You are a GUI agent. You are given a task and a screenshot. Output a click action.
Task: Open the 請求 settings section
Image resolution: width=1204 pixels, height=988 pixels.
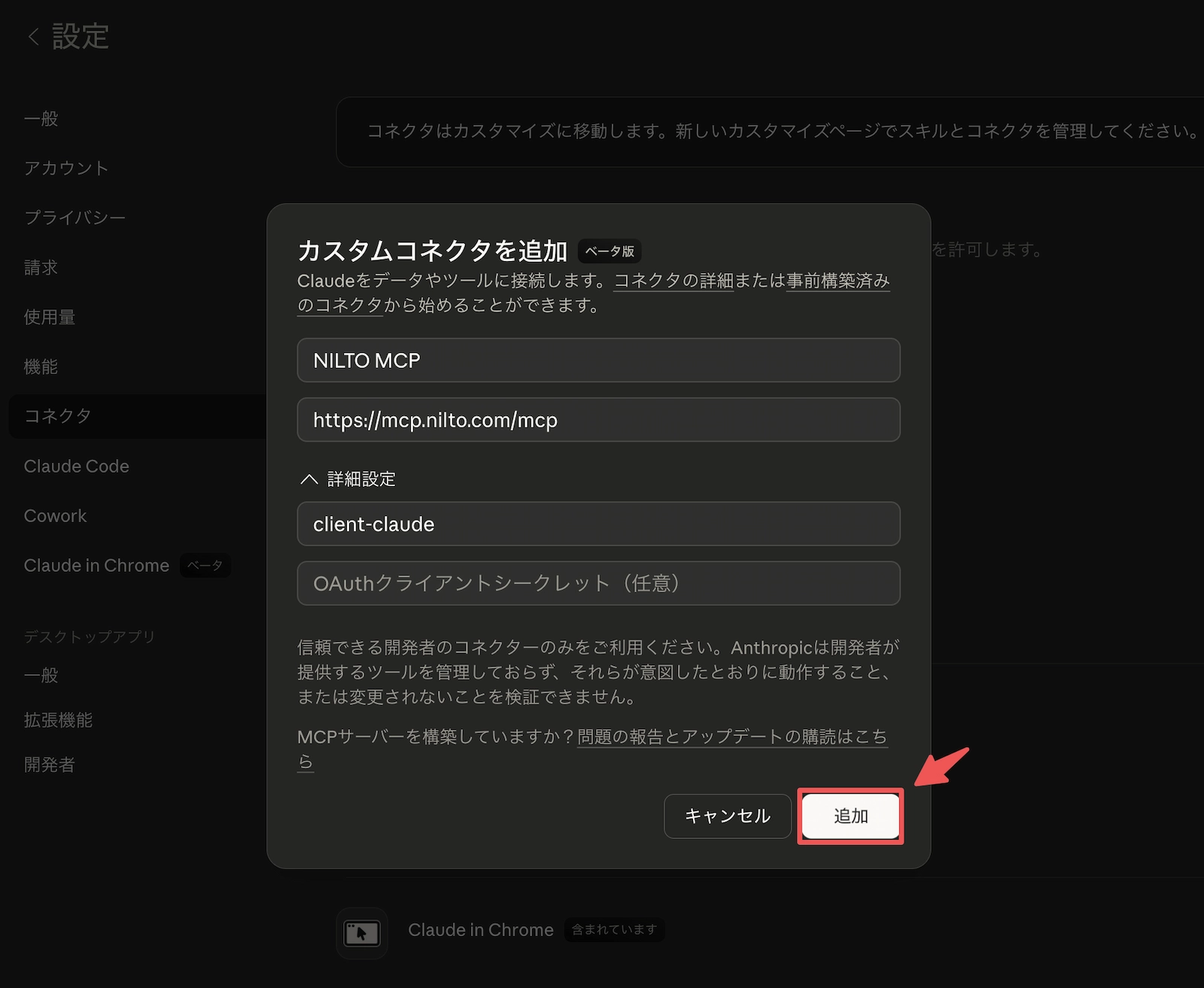(41, 267)
